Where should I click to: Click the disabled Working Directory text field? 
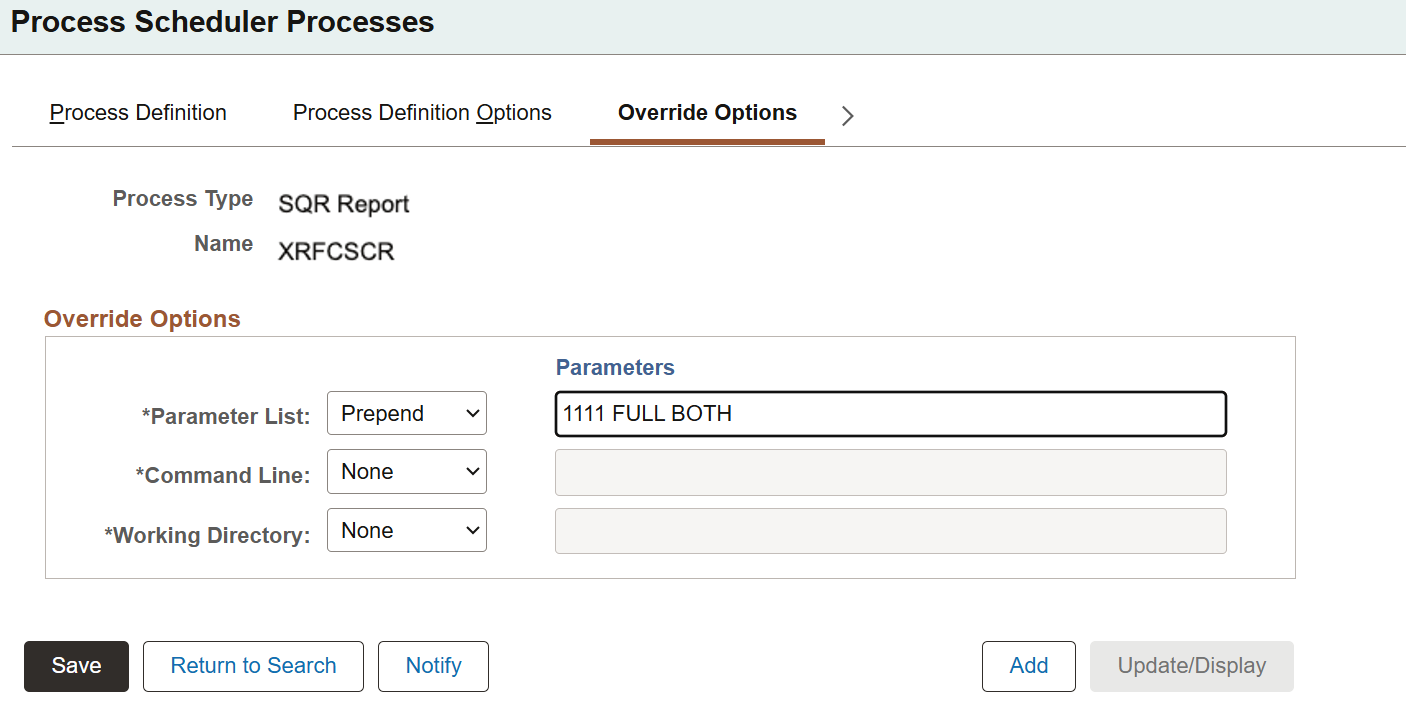pos(890,531)
